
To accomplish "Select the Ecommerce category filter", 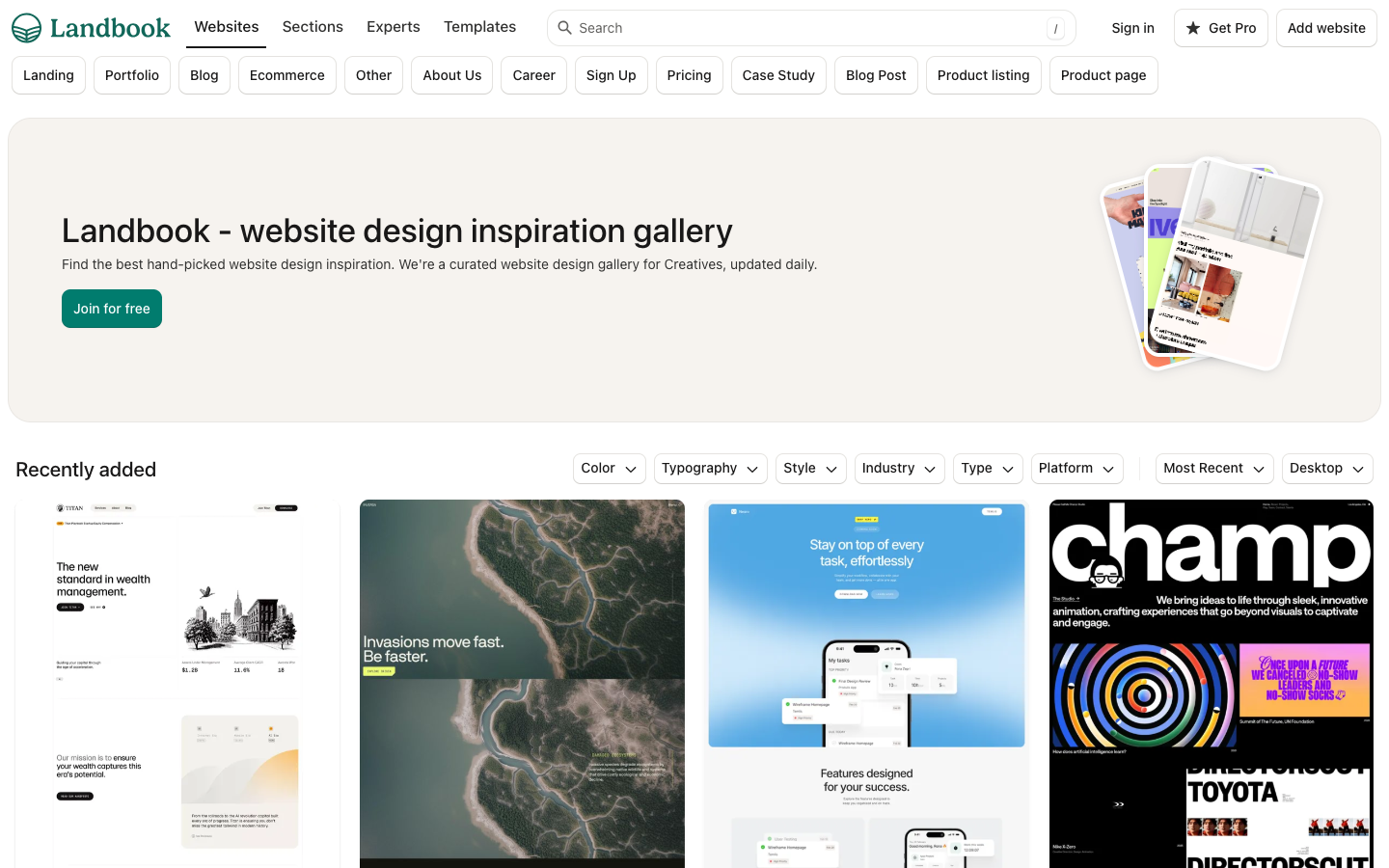I will click(x=287, y=75).
